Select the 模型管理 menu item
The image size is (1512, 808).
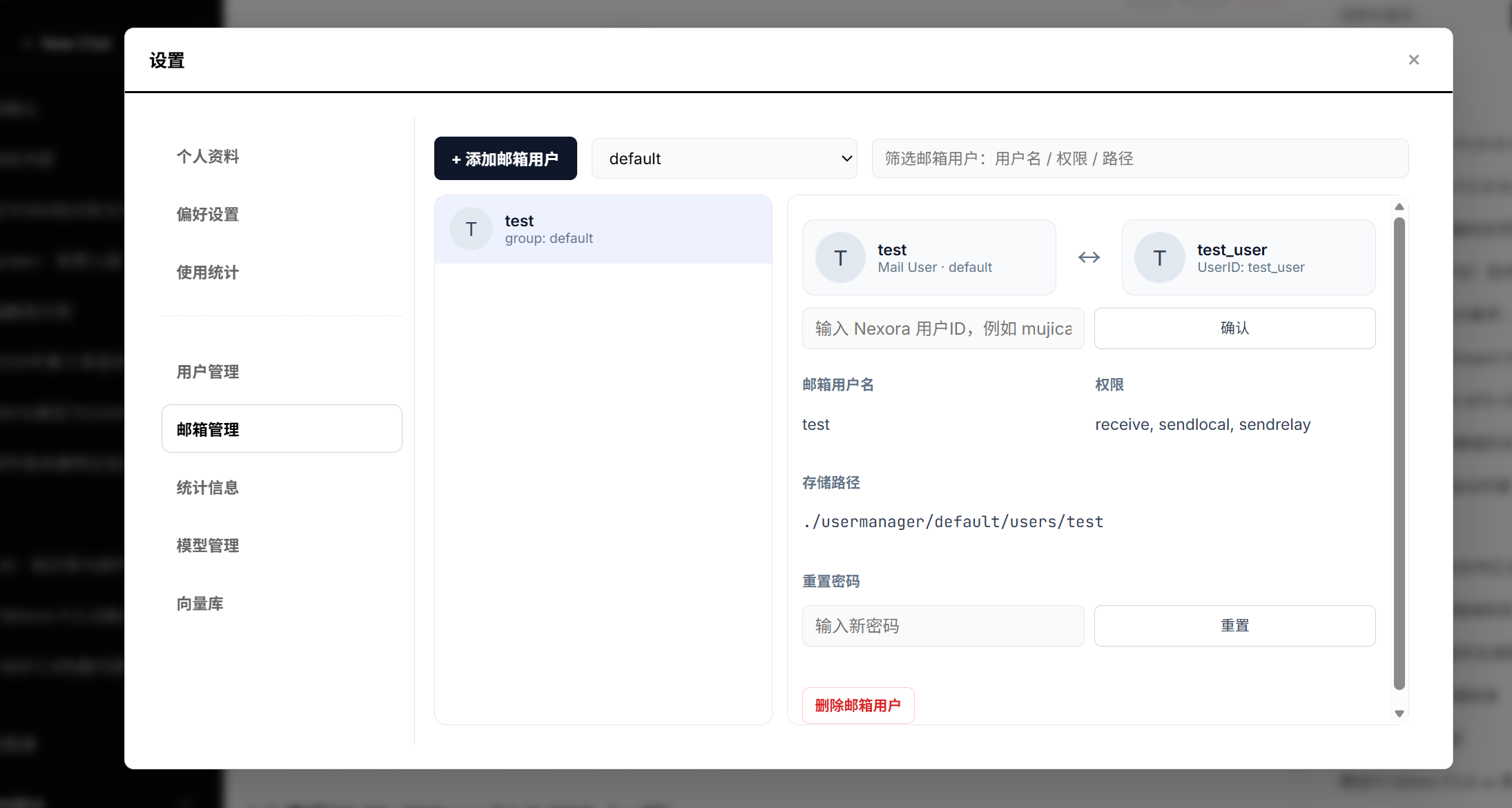pos(208,546)
